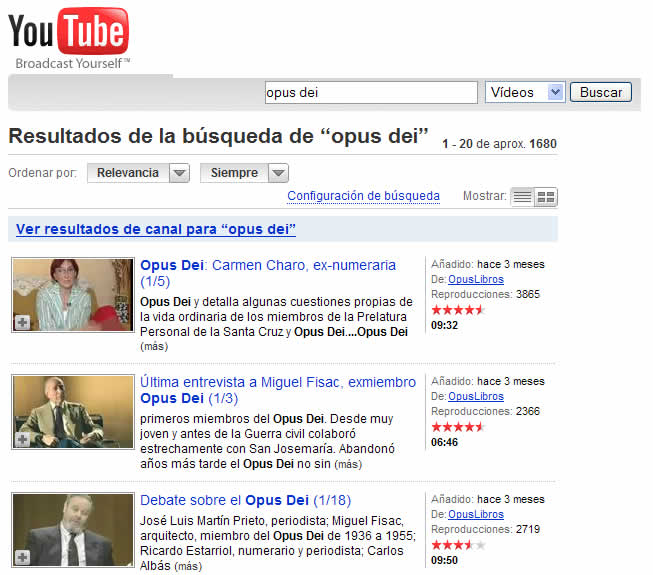Click duration text "06:46"
Viewport: 653px width, 575px height.
coord(444,443)
